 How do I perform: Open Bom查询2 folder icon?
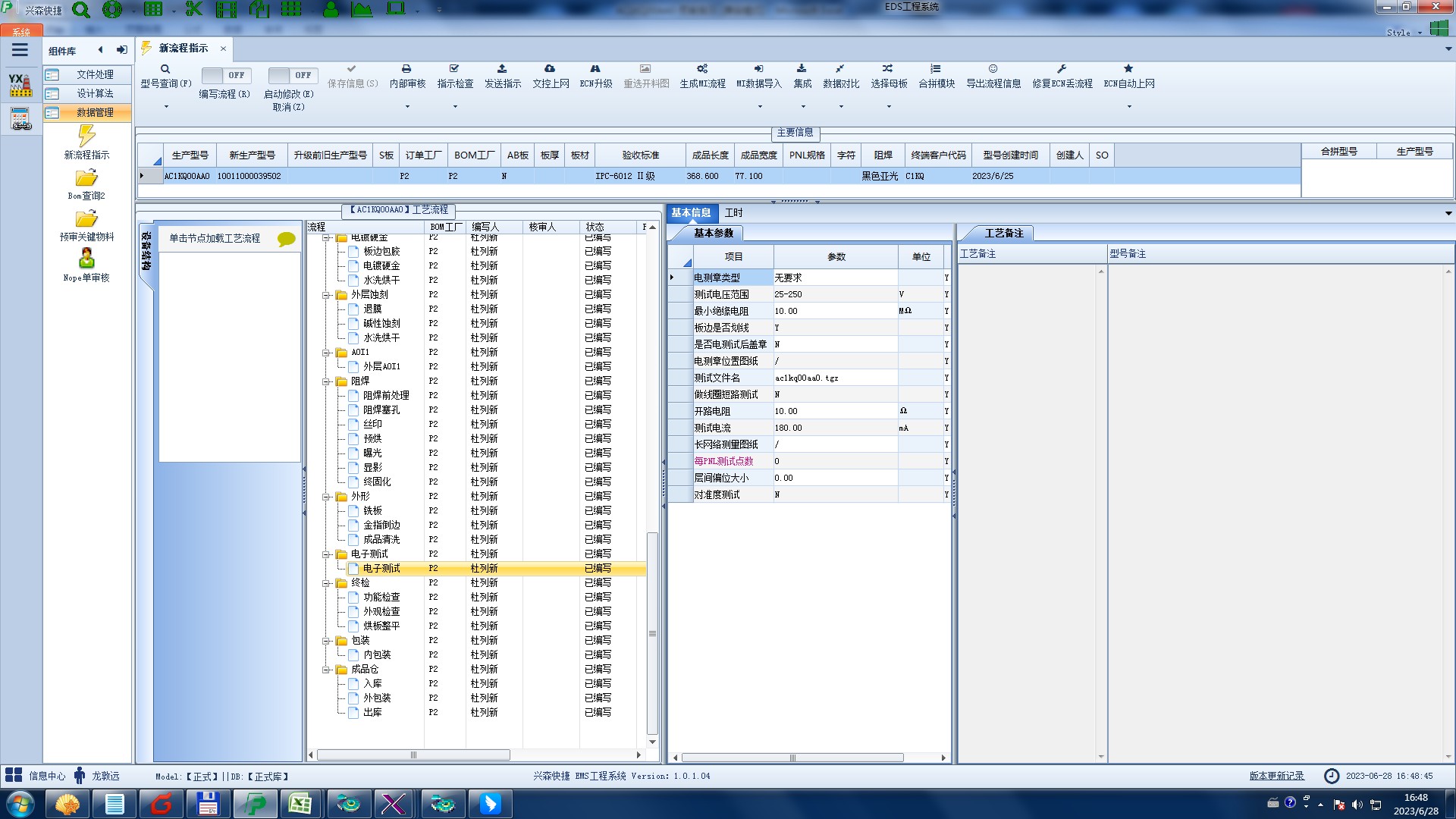[x=86, y=178]
